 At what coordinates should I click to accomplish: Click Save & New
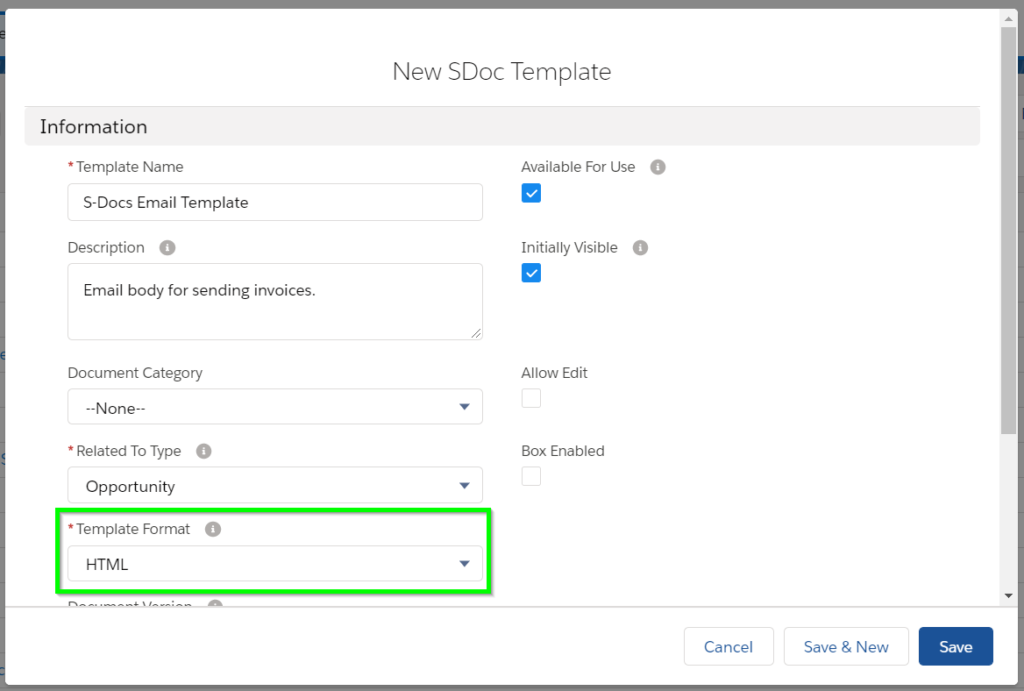click(846, 646)
